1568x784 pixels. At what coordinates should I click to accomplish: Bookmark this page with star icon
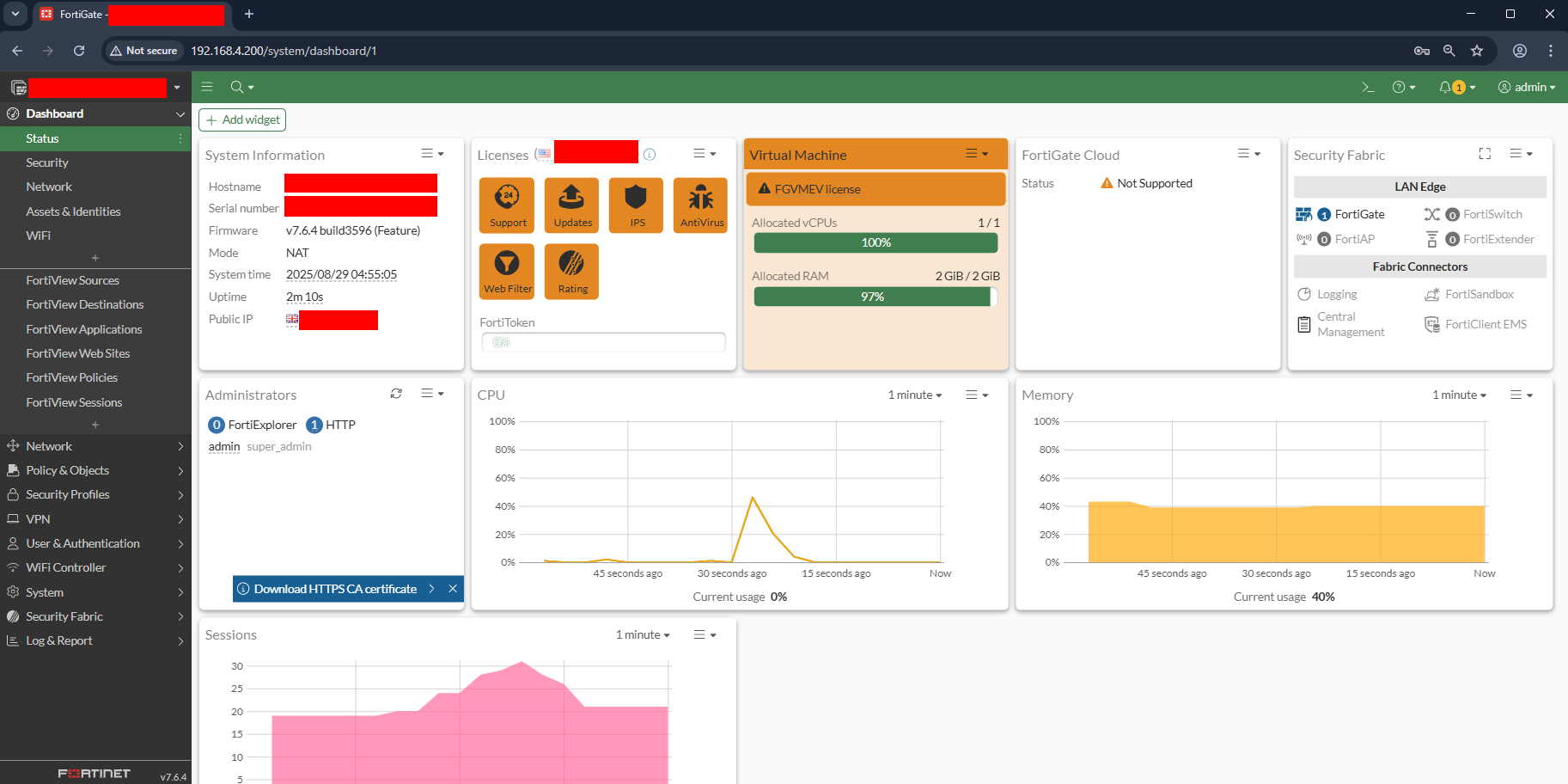1477,51
